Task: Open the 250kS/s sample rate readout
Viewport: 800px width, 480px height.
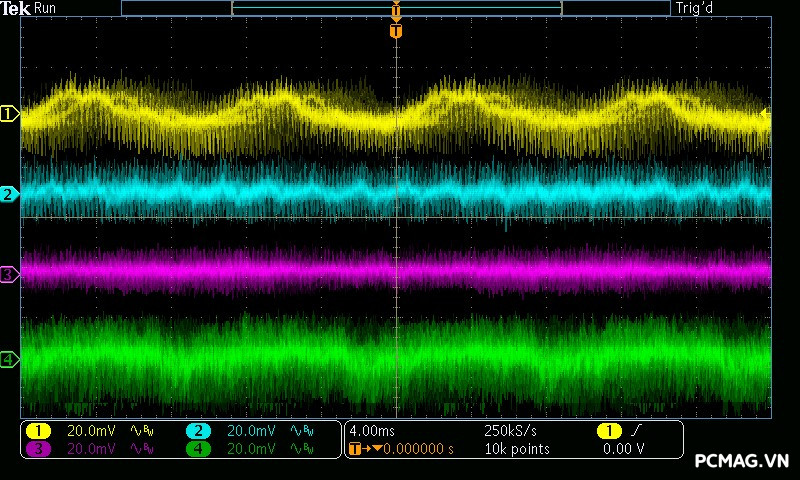Action: 513,431
